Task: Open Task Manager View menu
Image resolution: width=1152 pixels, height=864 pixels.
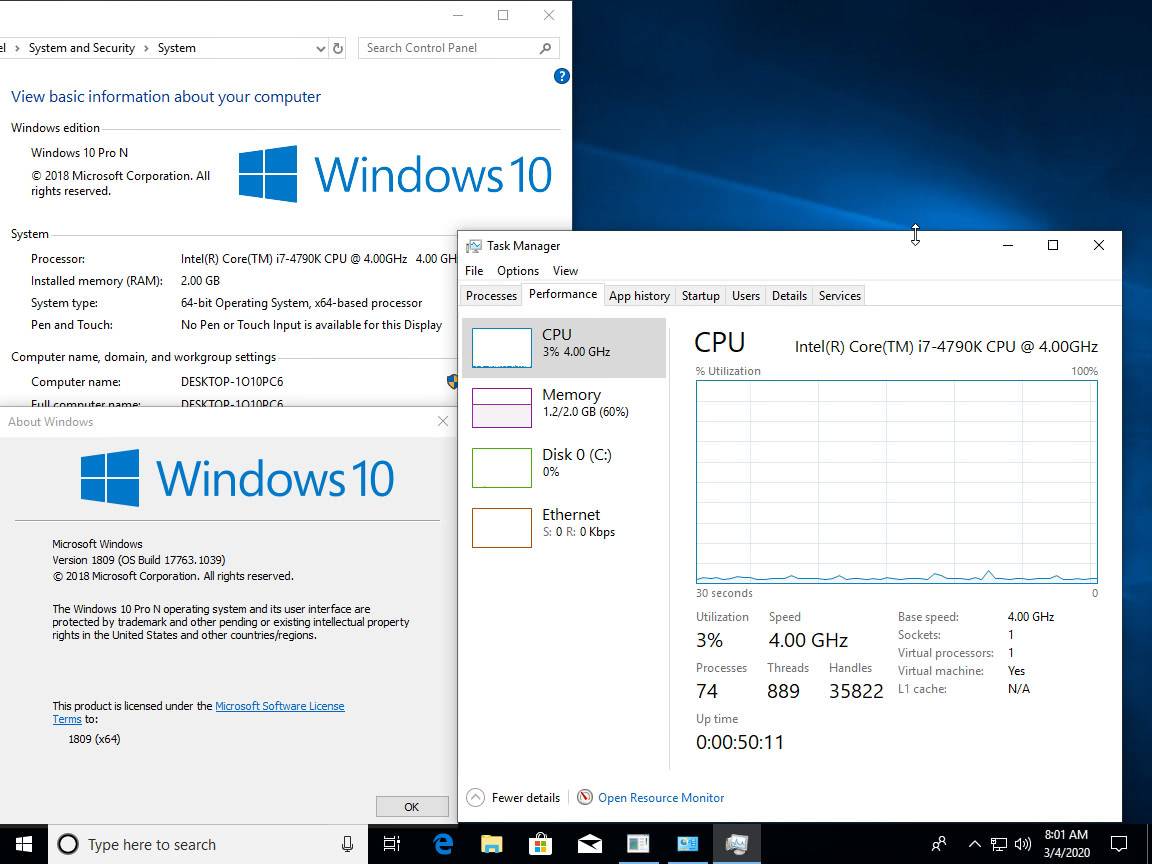Action: pyautogui.click(x=565, y=270)
